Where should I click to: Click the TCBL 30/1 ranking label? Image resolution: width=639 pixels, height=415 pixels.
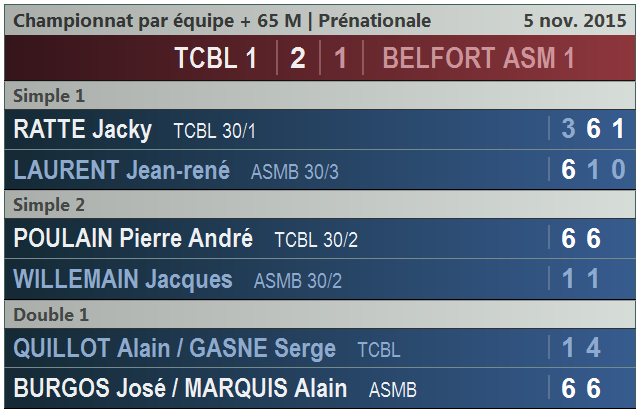(215, 131)
